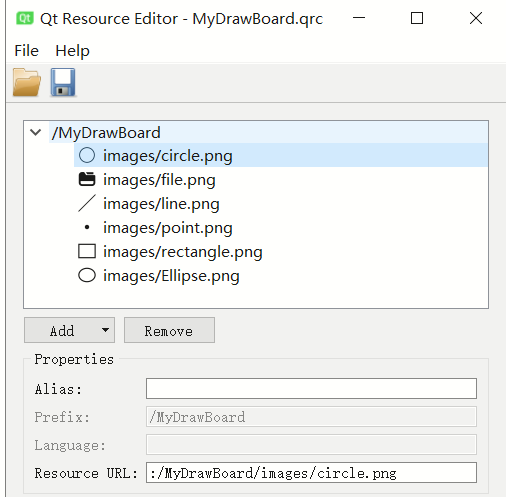
Task: Select images/circle.png in the tree
Action: coord(281,155)
